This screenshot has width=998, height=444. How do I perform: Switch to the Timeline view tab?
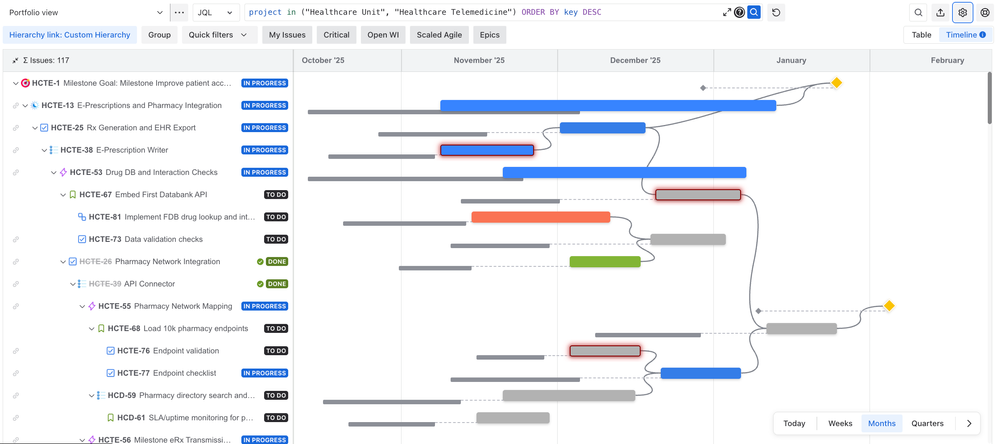(965, 35)
